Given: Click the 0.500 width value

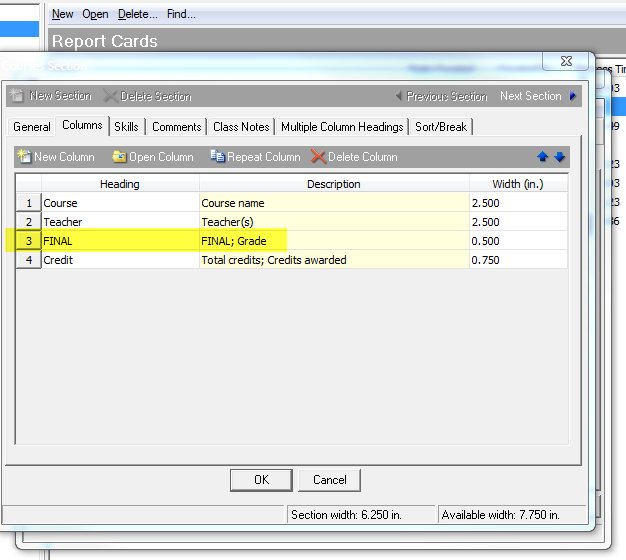Looking at the screenshot, I should coord(518,241).
